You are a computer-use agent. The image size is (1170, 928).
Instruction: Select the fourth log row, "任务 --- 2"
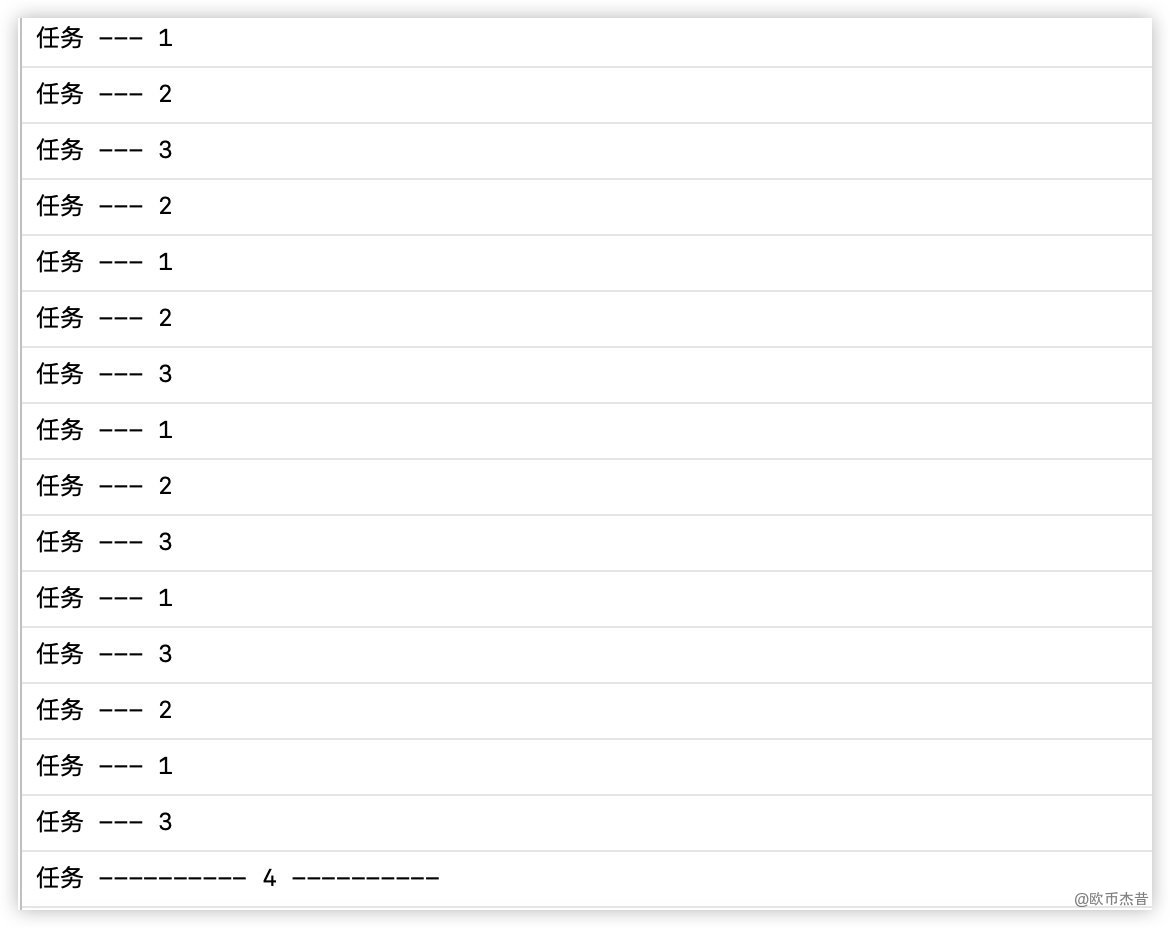click(x=104, y=207)
